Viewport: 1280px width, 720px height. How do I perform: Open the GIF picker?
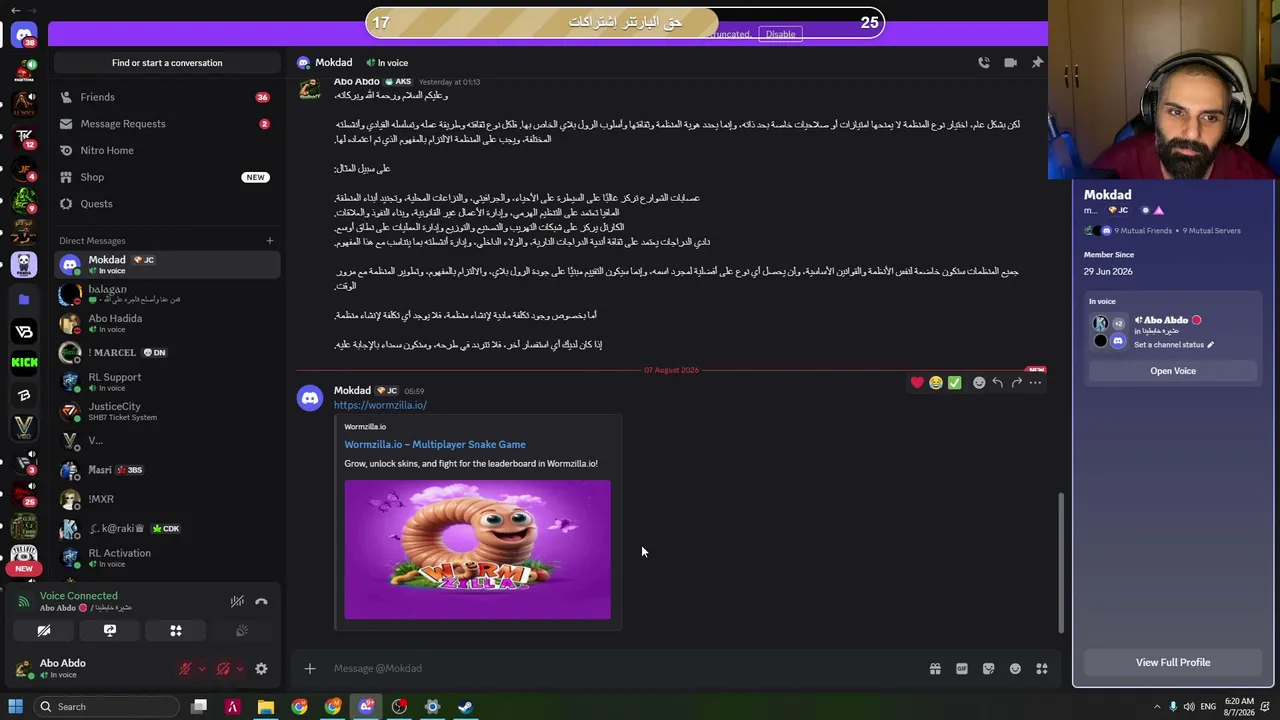(x=962, y=669)
